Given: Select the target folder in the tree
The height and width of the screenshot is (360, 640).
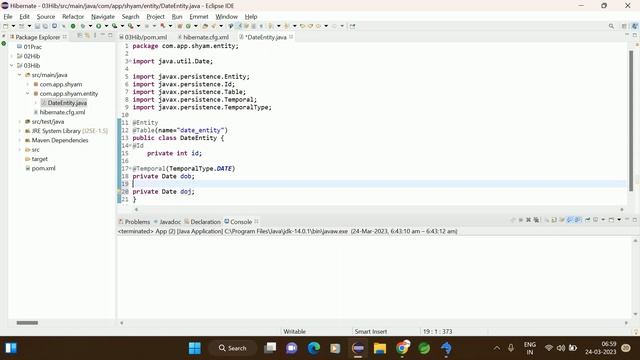Looking at the screenshot, I should coord(40,159).
